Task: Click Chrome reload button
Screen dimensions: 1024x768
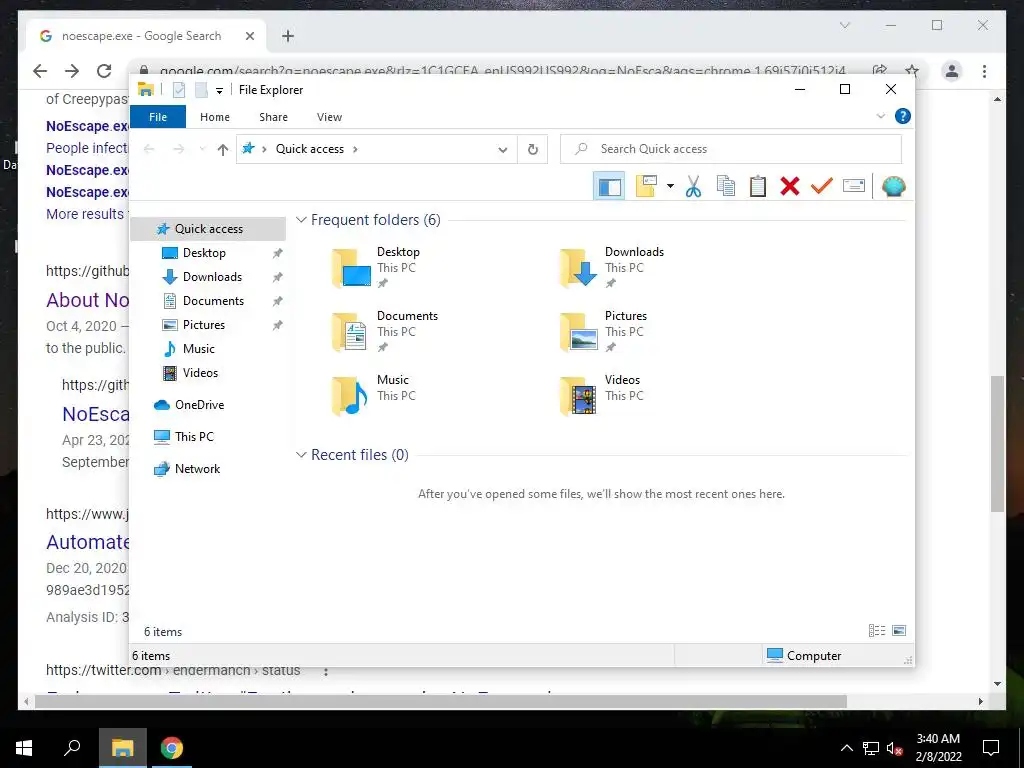Action: pos(104,71)
